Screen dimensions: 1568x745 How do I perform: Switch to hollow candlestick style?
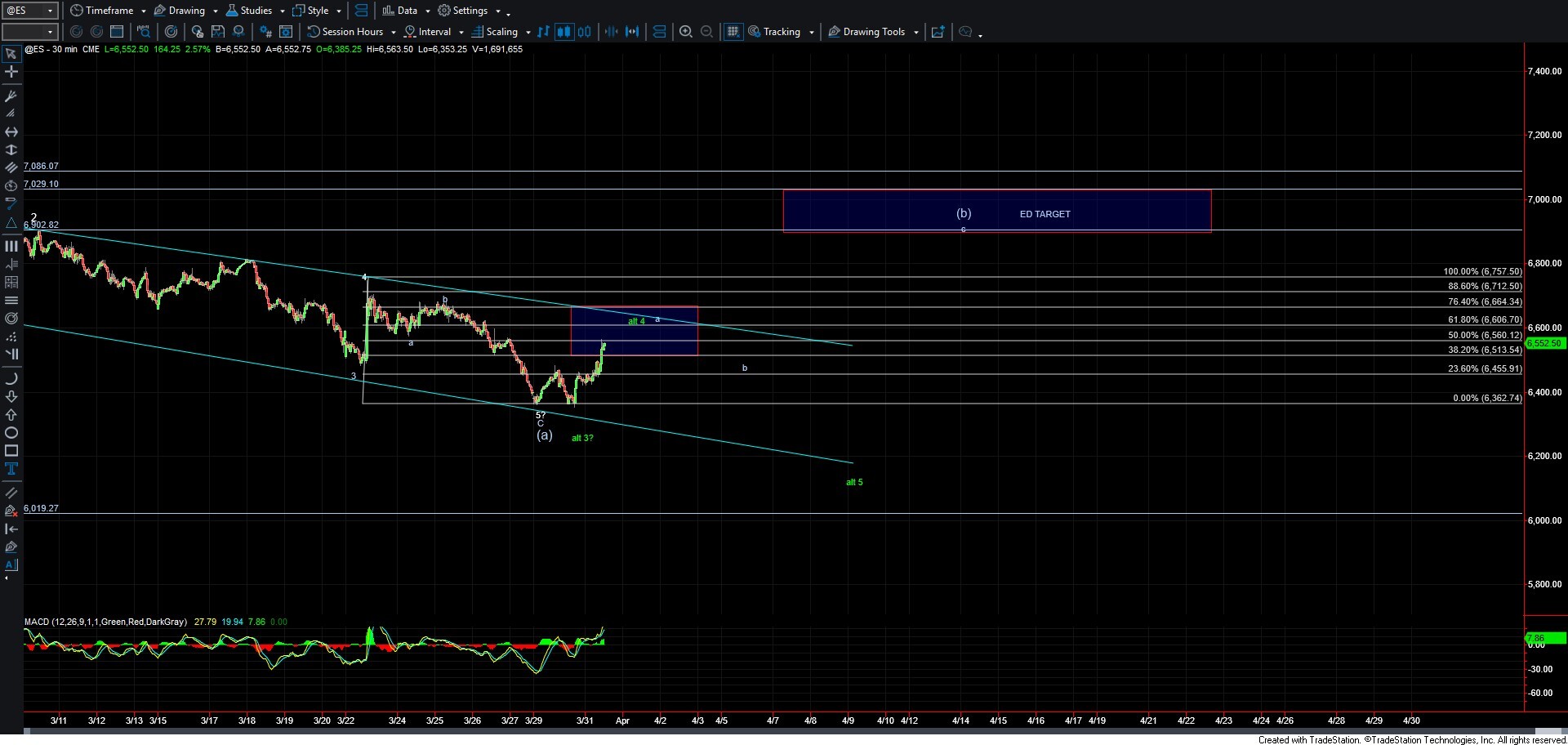(x=585, y=32)
